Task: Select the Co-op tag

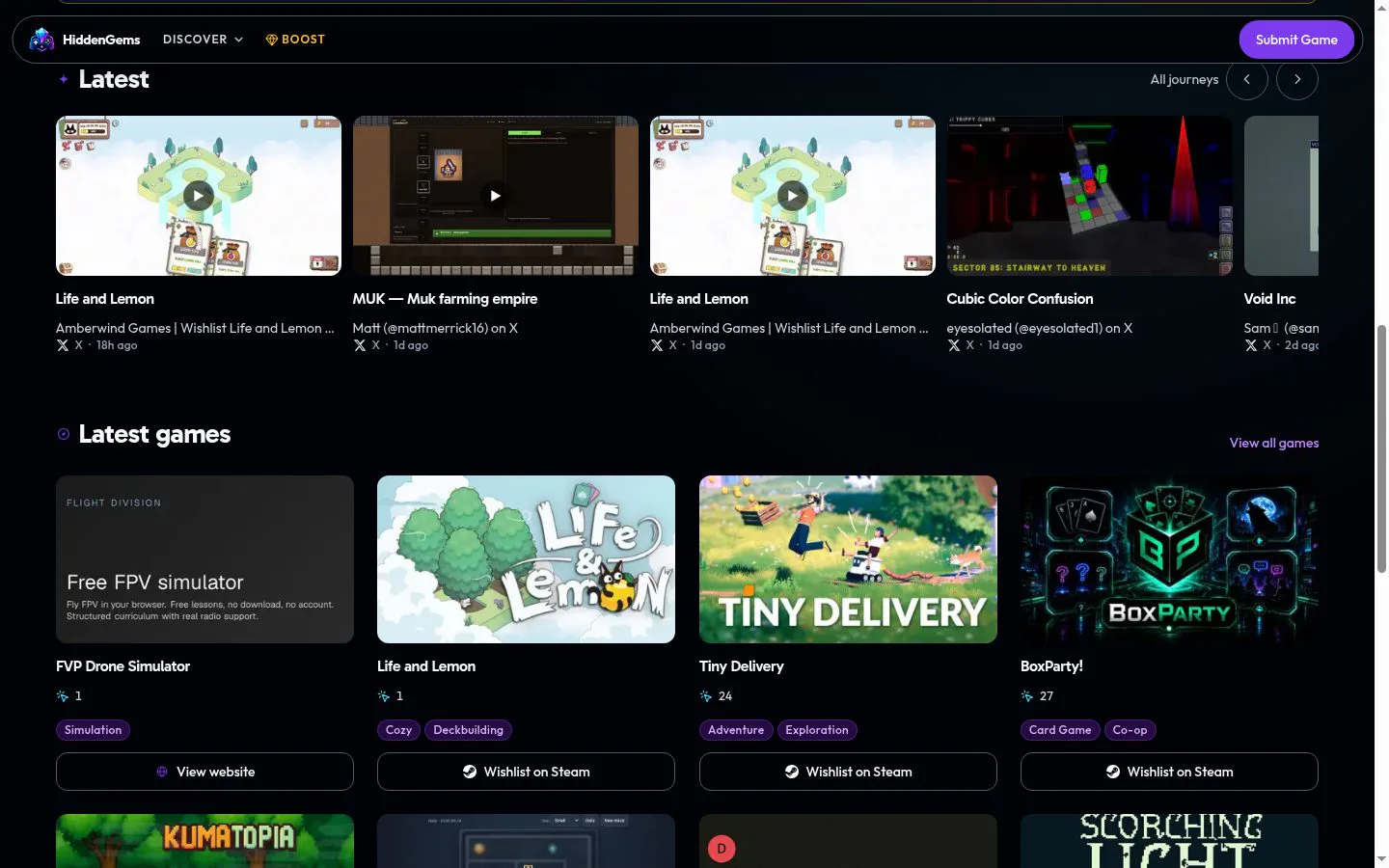Action: pyautogui.click(x=1130, y=730)
